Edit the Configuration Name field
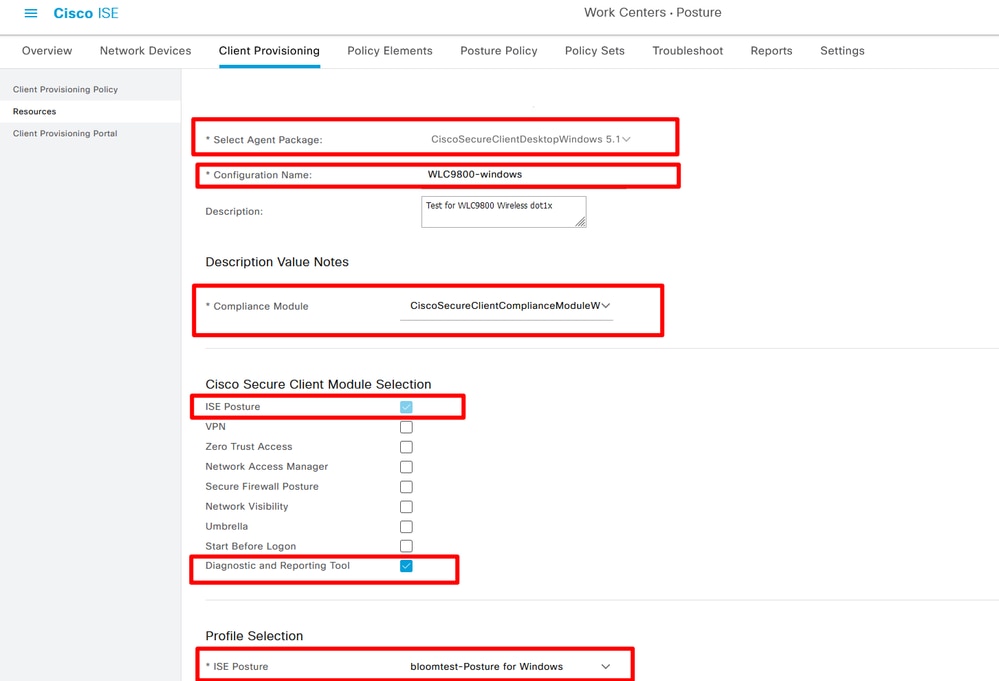This screenshot has height=681, width=999. 526,175
